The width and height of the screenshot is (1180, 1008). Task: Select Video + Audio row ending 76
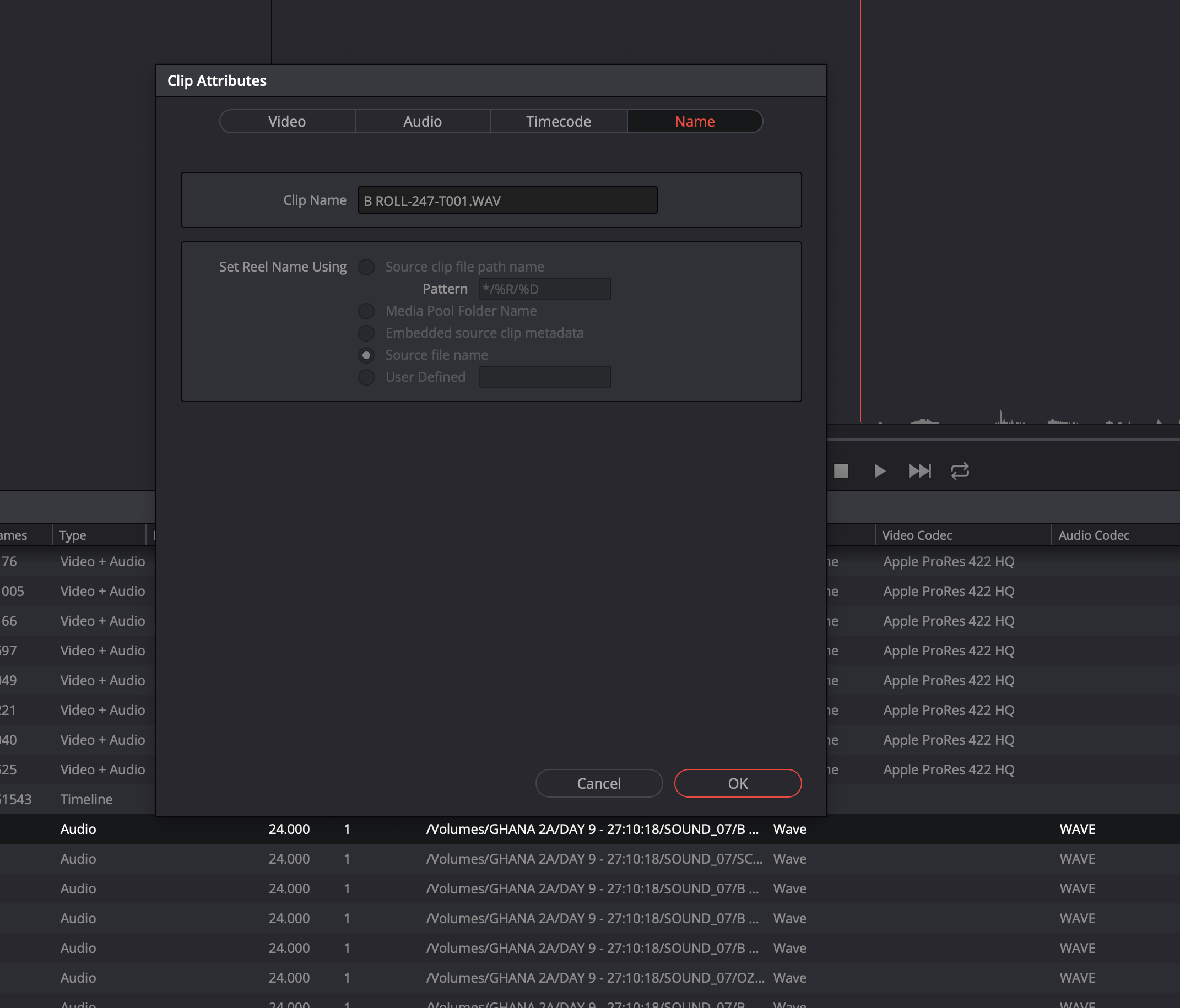pos(78,561)
